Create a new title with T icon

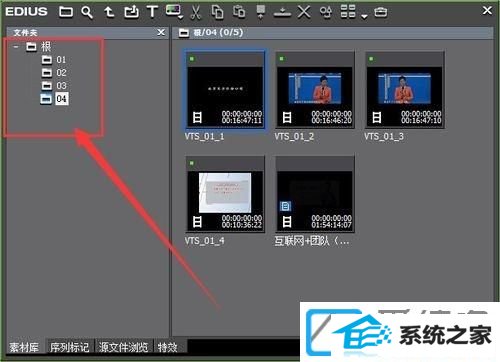tap(152, 12)
